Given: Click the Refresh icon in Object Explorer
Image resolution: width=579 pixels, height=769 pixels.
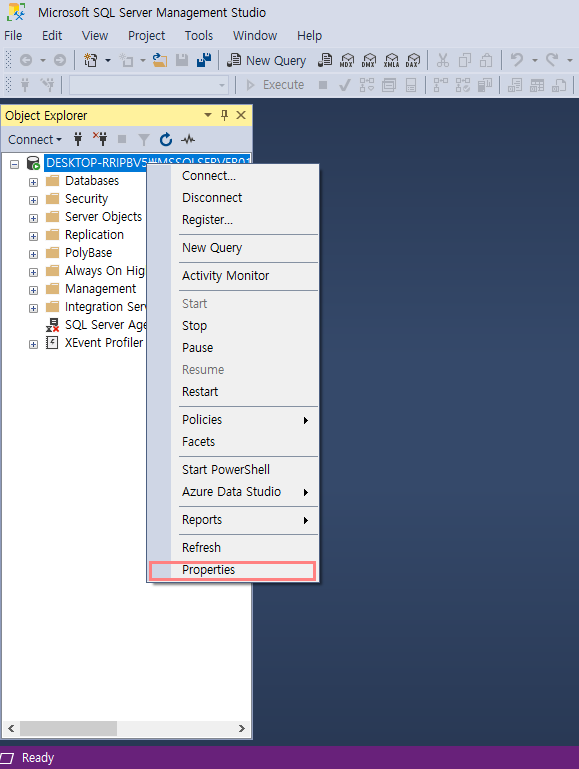Looking at the screenshot, I should tap(166, 140).
